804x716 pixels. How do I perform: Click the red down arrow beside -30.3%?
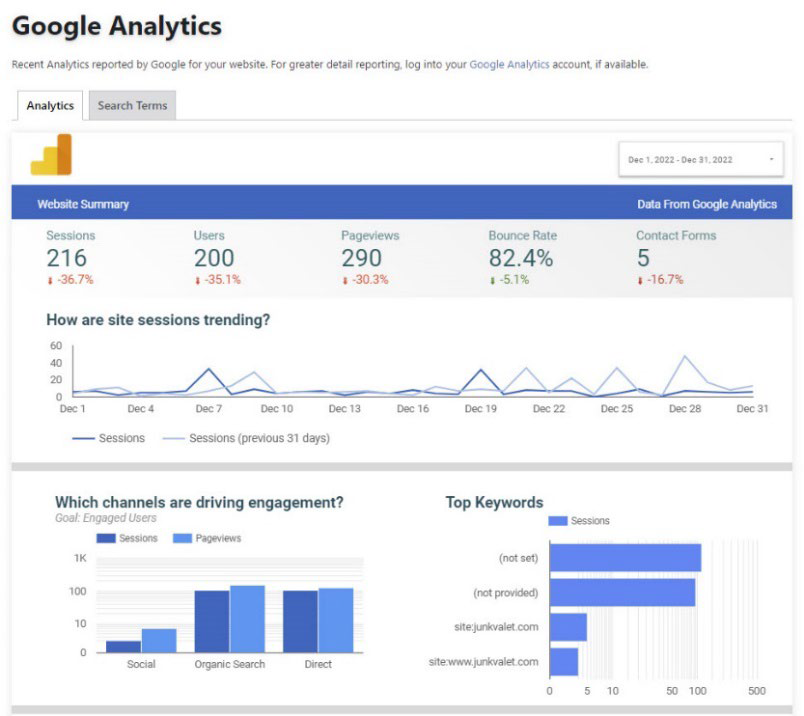(345, 281)
